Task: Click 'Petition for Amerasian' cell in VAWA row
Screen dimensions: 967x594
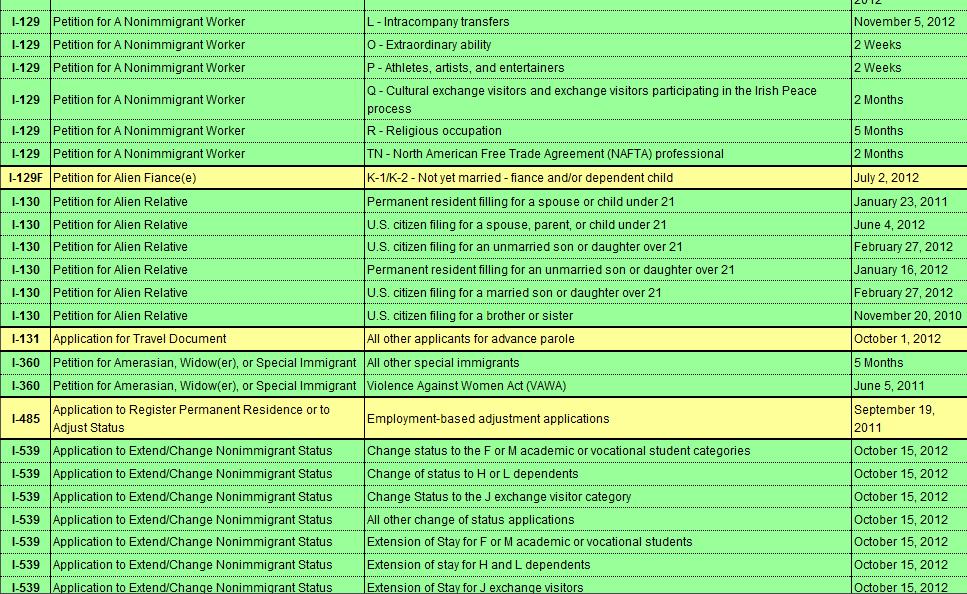Action: pos(207,386)
